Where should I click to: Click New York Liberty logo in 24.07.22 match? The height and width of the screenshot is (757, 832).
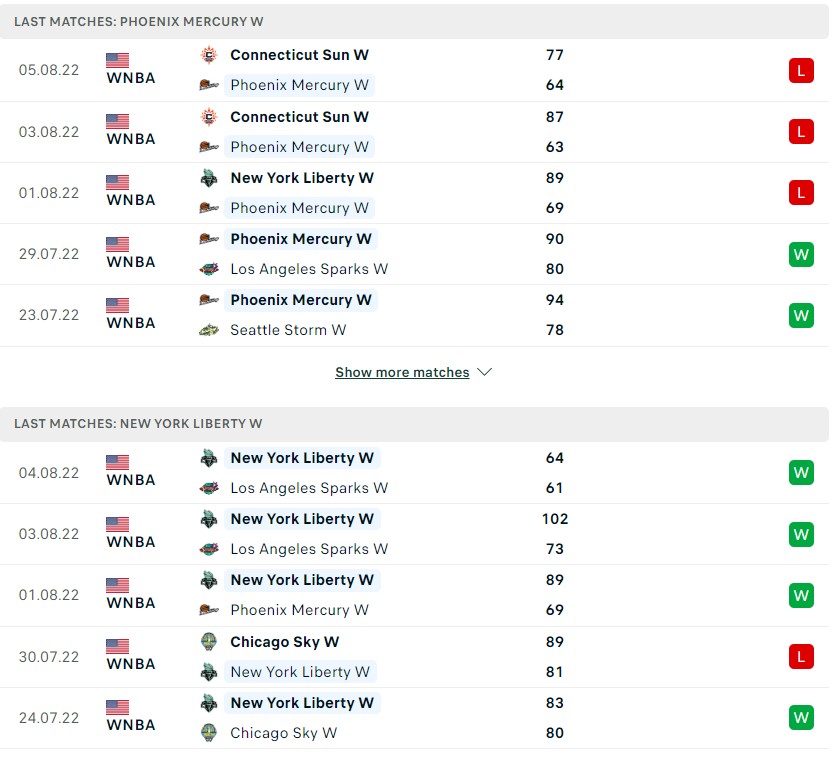(x=209, y=703)
